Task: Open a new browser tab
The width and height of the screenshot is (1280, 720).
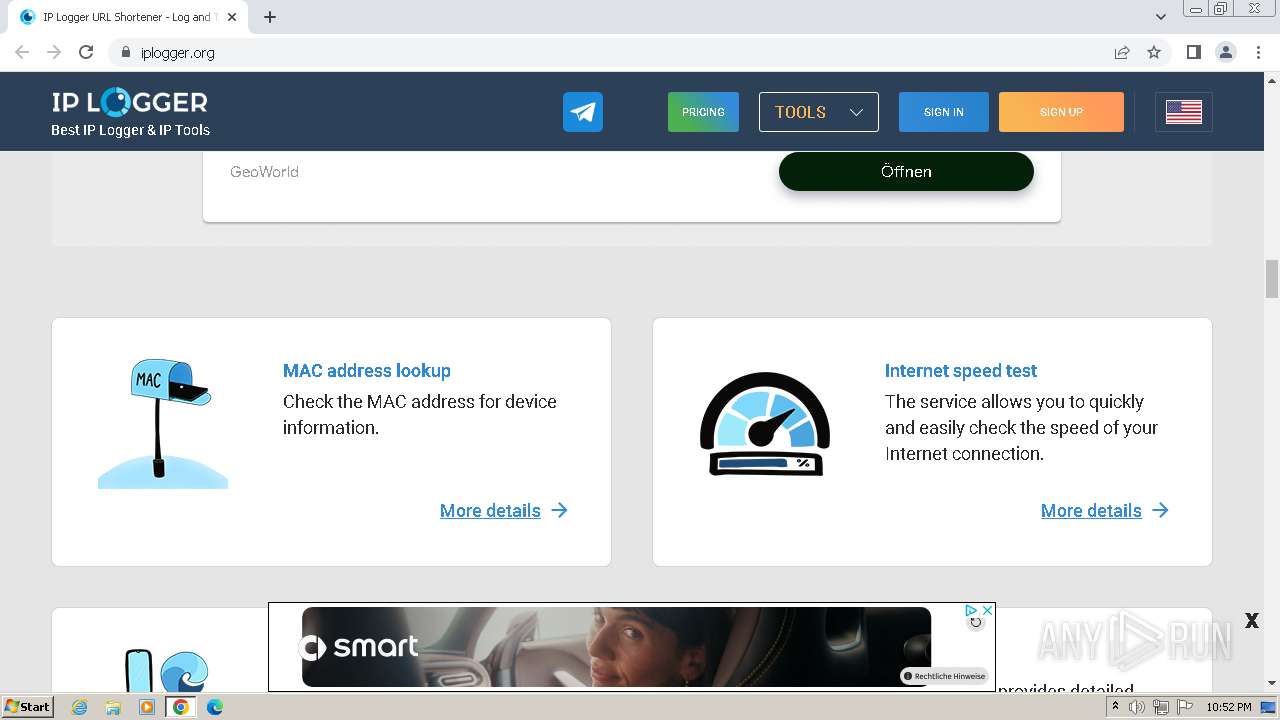Action: coord(270,17)
